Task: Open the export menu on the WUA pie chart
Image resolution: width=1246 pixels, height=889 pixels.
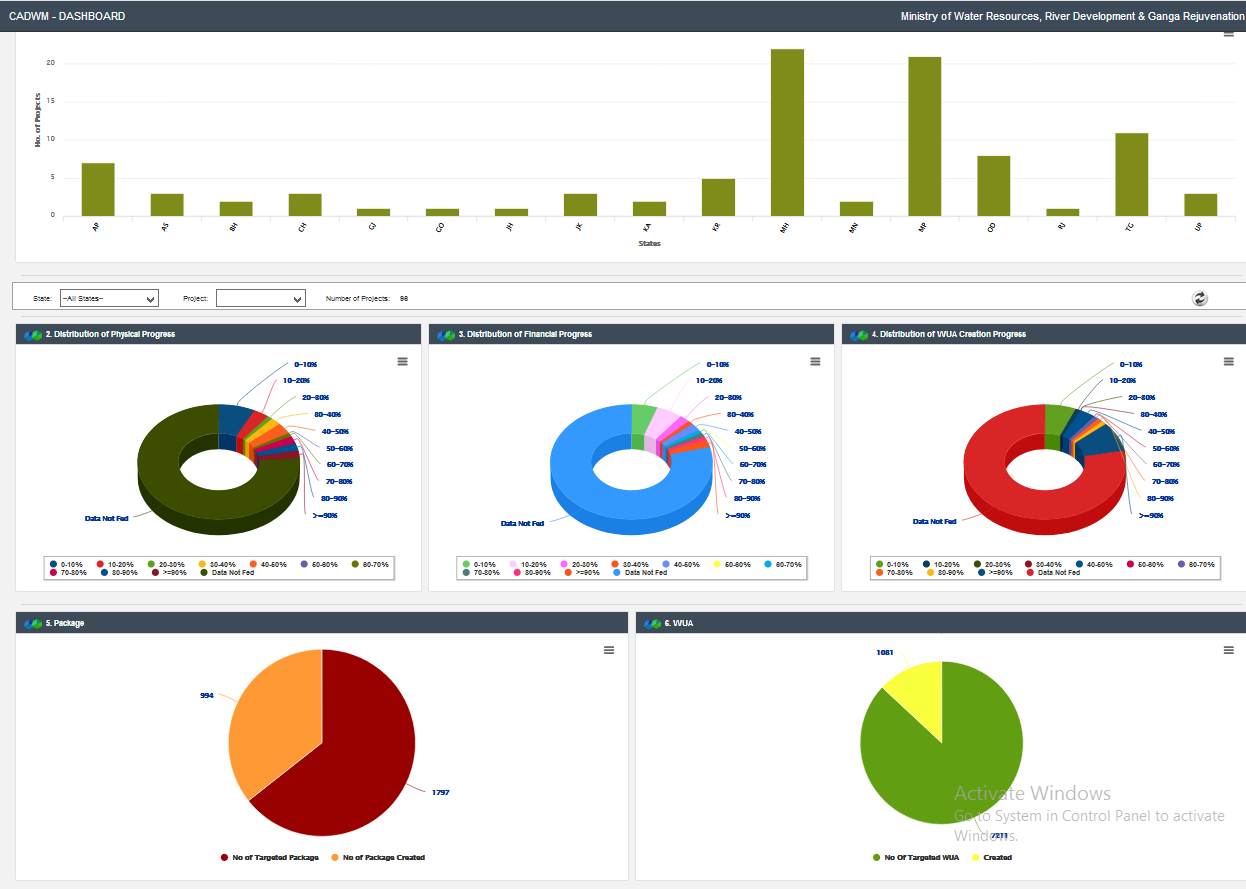Action: pyautogui.click(x=1228, y=649)
